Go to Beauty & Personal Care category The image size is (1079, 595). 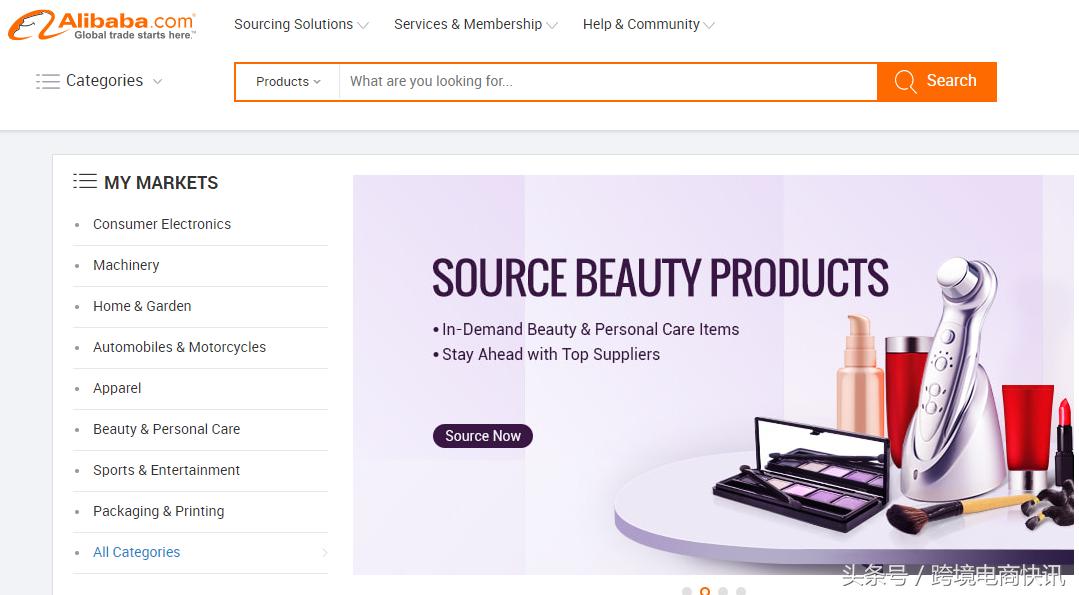pyautogui.click(x=166, y=429)
